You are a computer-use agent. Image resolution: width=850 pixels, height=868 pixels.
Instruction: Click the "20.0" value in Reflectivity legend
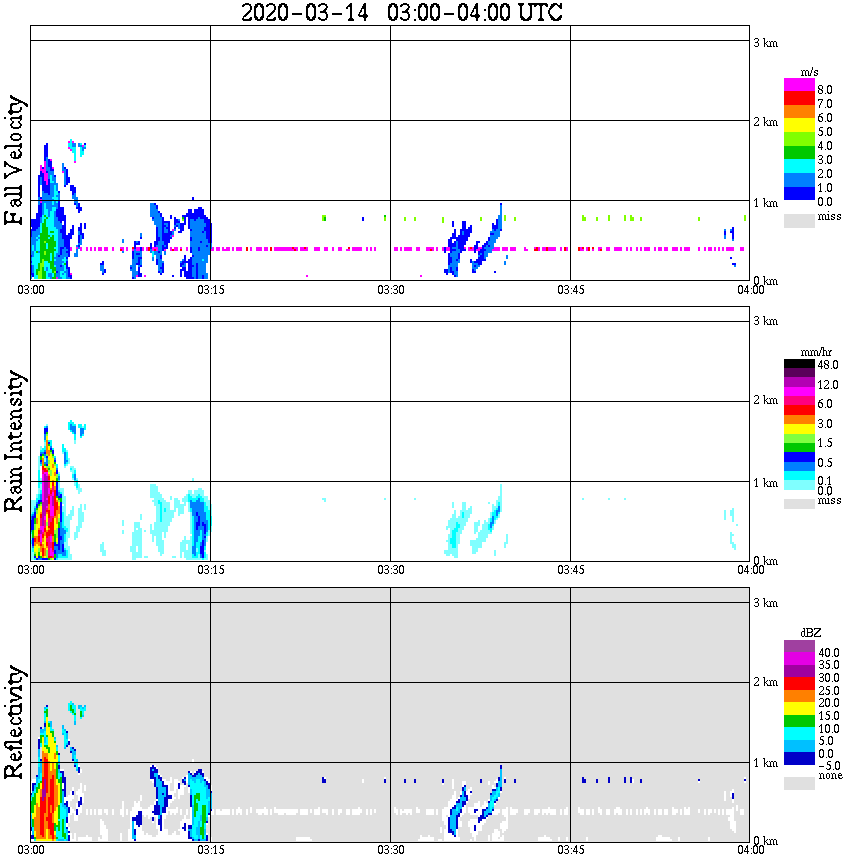coord(829,702)
